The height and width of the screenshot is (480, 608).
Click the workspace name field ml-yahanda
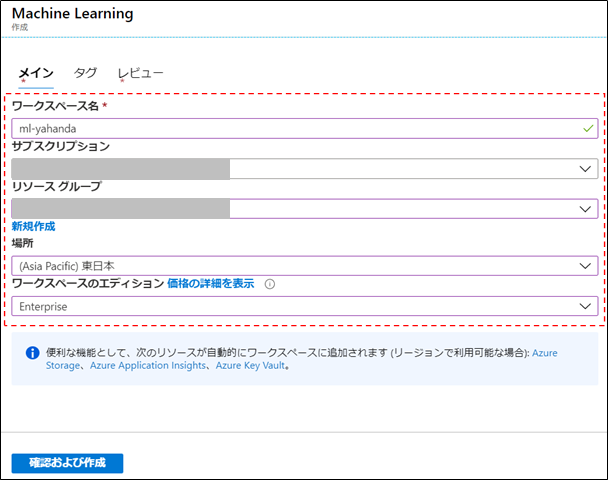[305, 128]
